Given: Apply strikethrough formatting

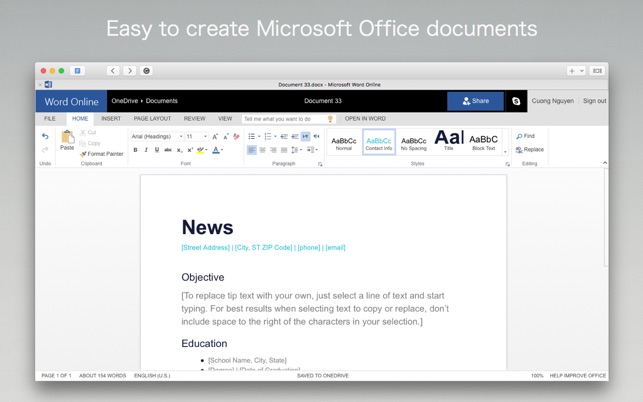Looking at the screenshot, I should [168, 150].
